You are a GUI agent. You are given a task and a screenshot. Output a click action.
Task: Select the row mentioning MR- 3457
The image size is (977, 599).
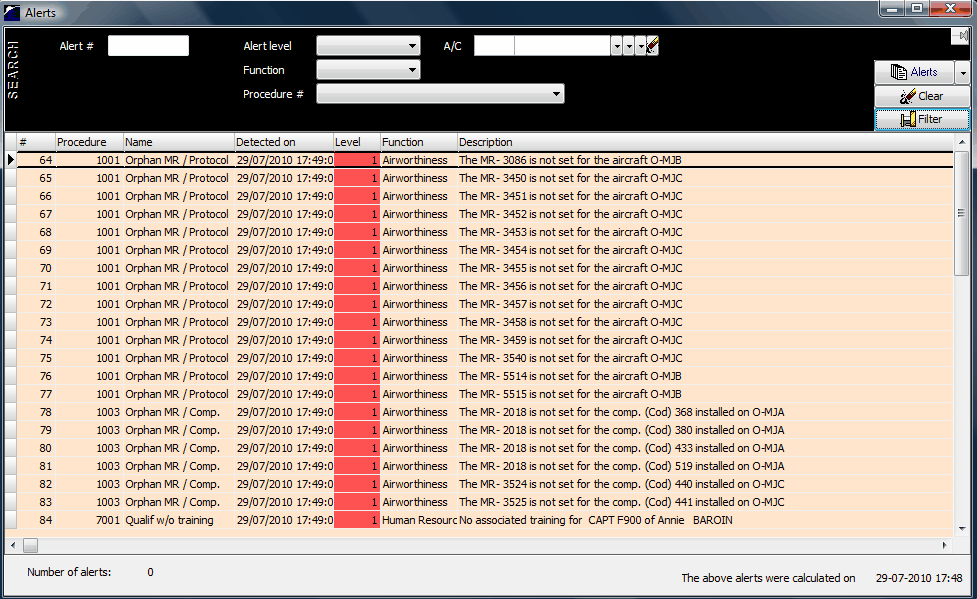pos(485,304)
